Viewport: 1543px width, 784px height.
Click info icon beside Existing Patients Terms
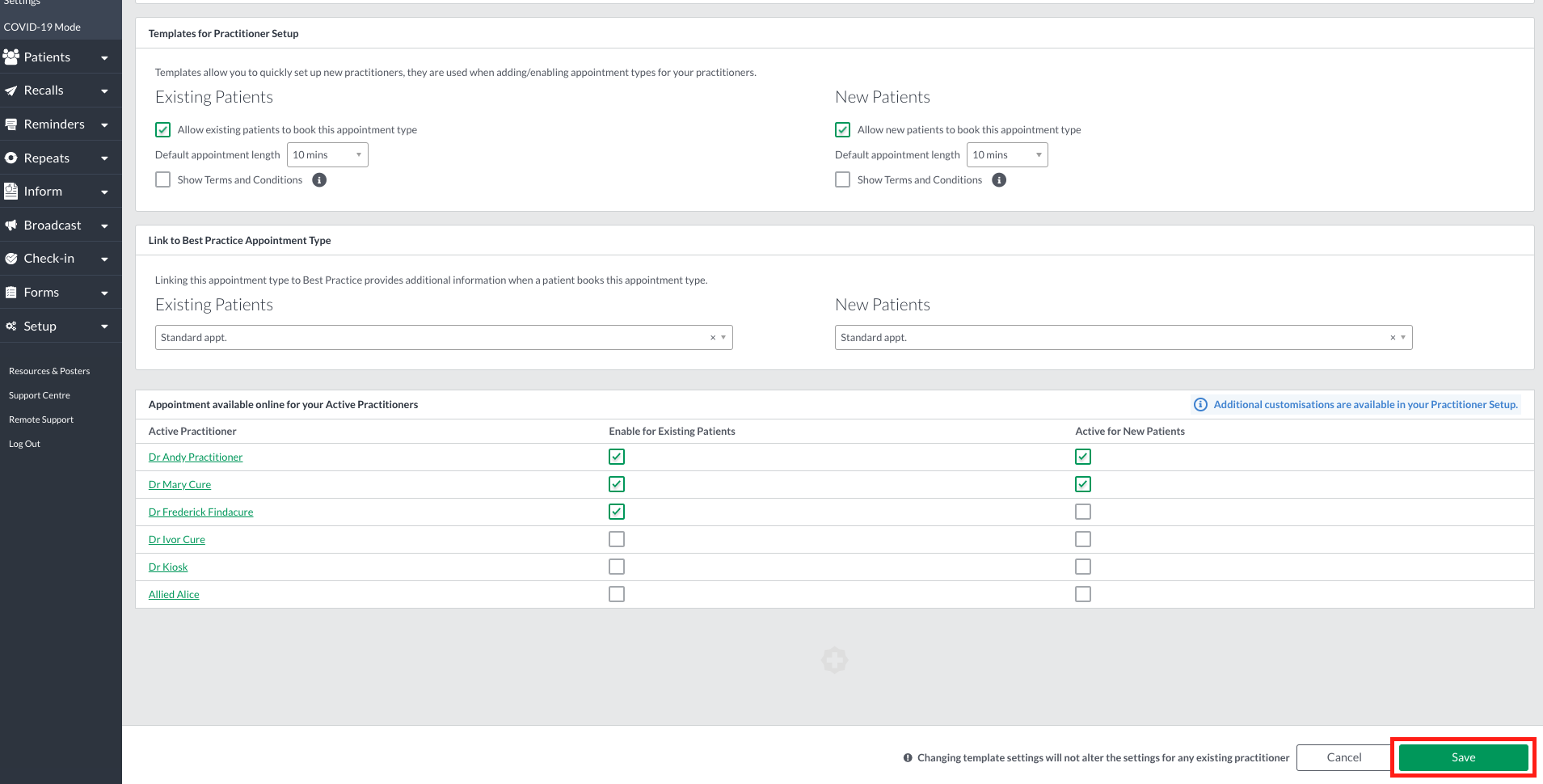pos(319,180)
